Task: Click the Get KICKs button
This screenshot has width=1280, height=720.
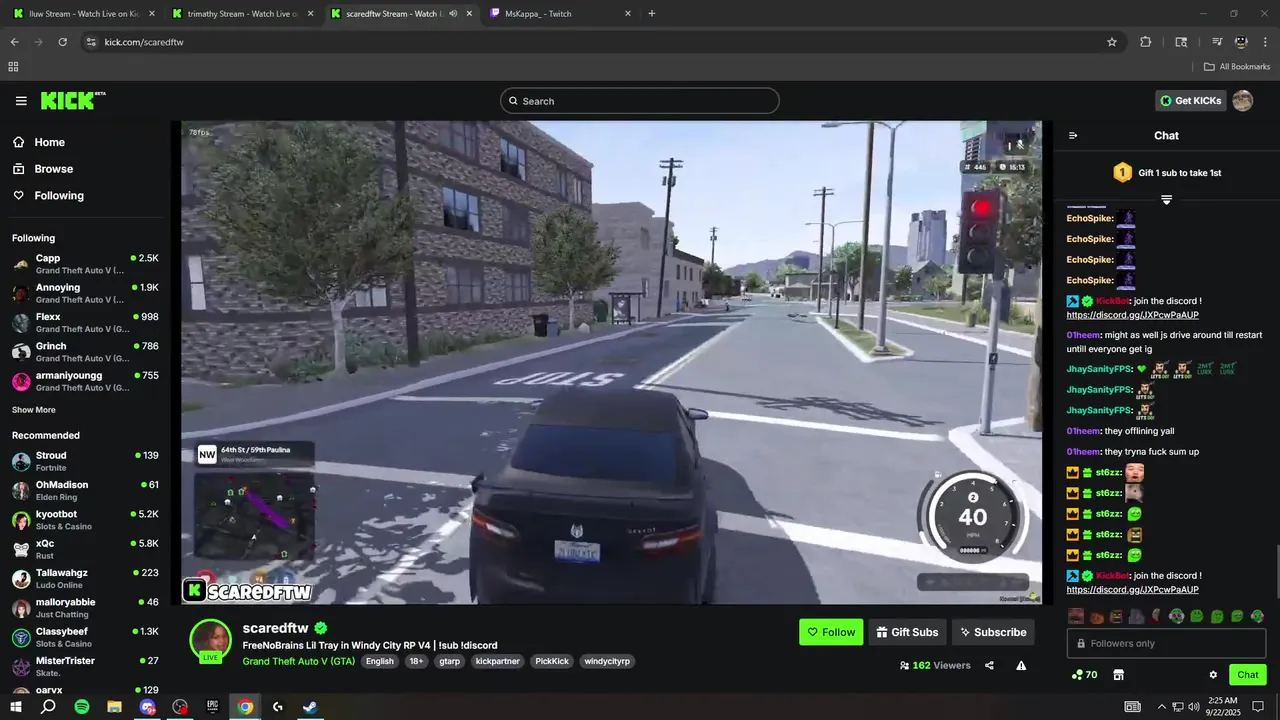Action: pos(1190,101)
